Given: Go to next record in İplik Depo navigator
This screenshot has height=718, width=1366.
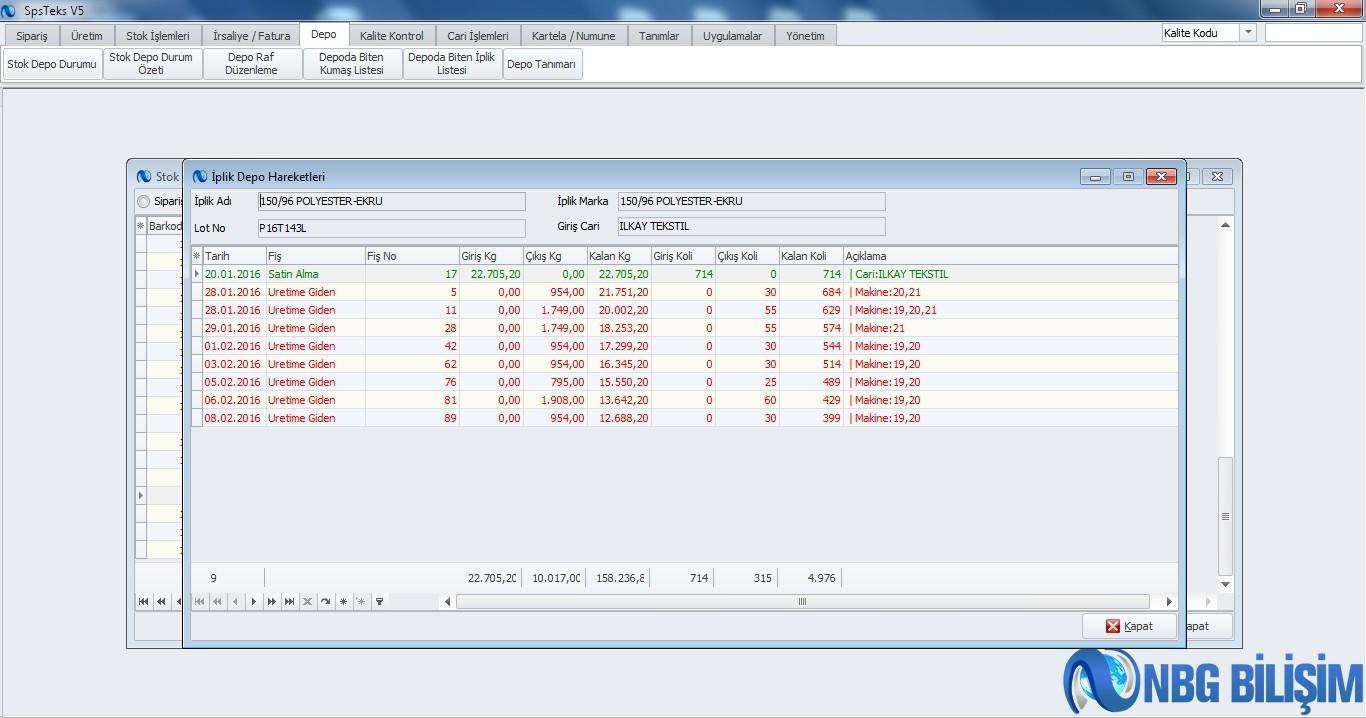Looking at the screenshot, I should click(x=253, y=601).
